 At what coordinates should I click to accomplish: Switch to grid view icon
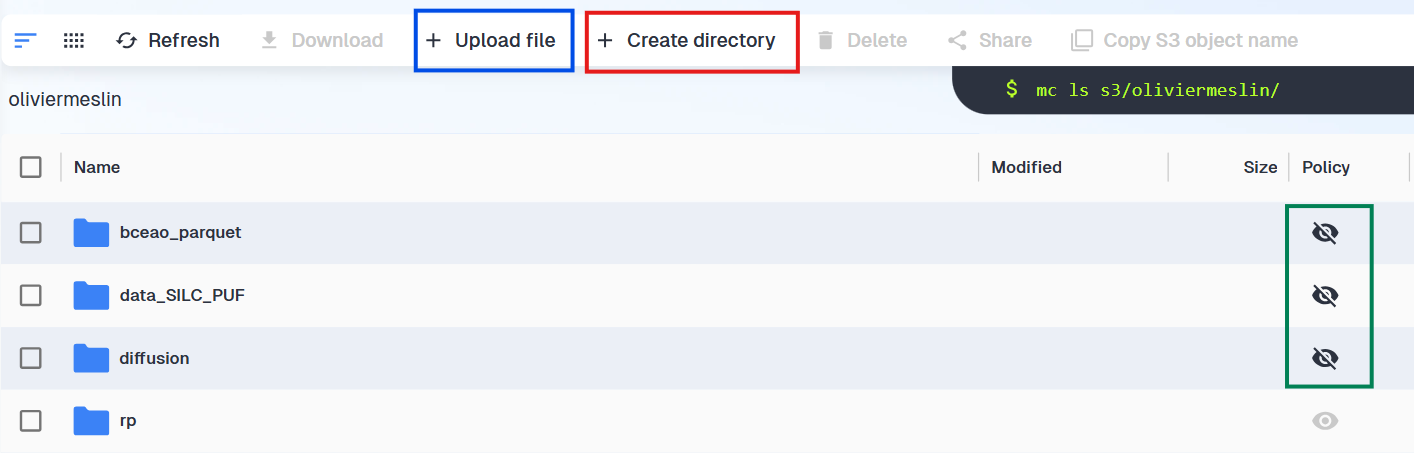coord(73,41)
